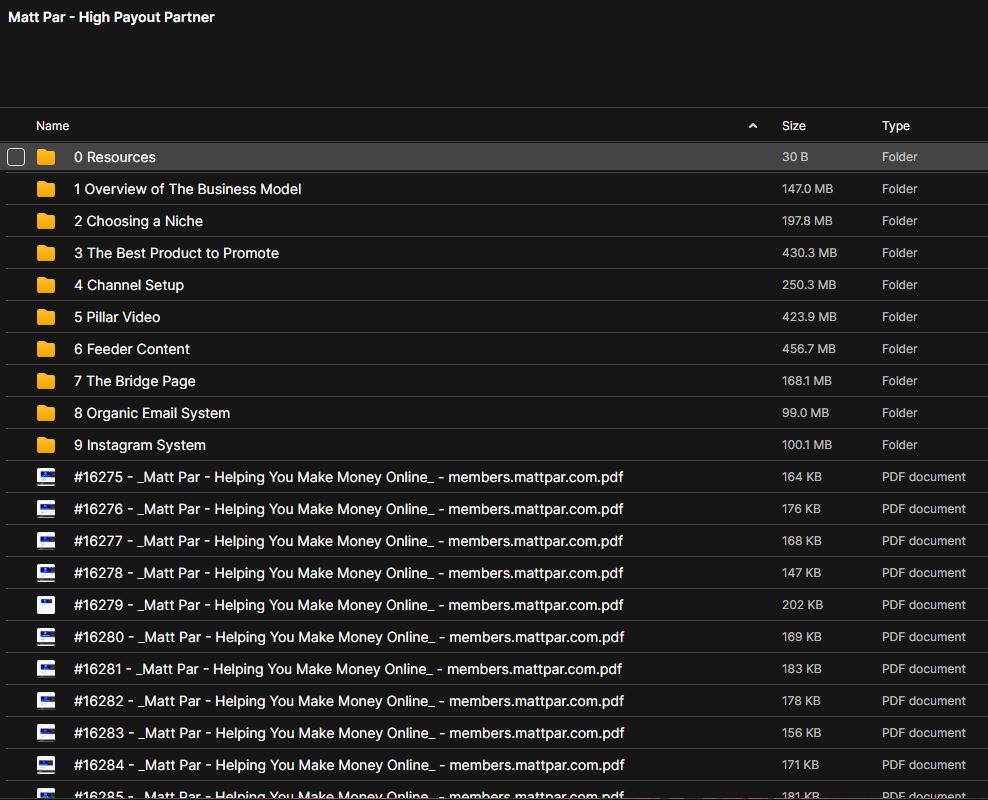The image size is (988, 800).
Task: Toggle the sort arrow in Name column
Action: pyautogui.click(x=752, y=126)
